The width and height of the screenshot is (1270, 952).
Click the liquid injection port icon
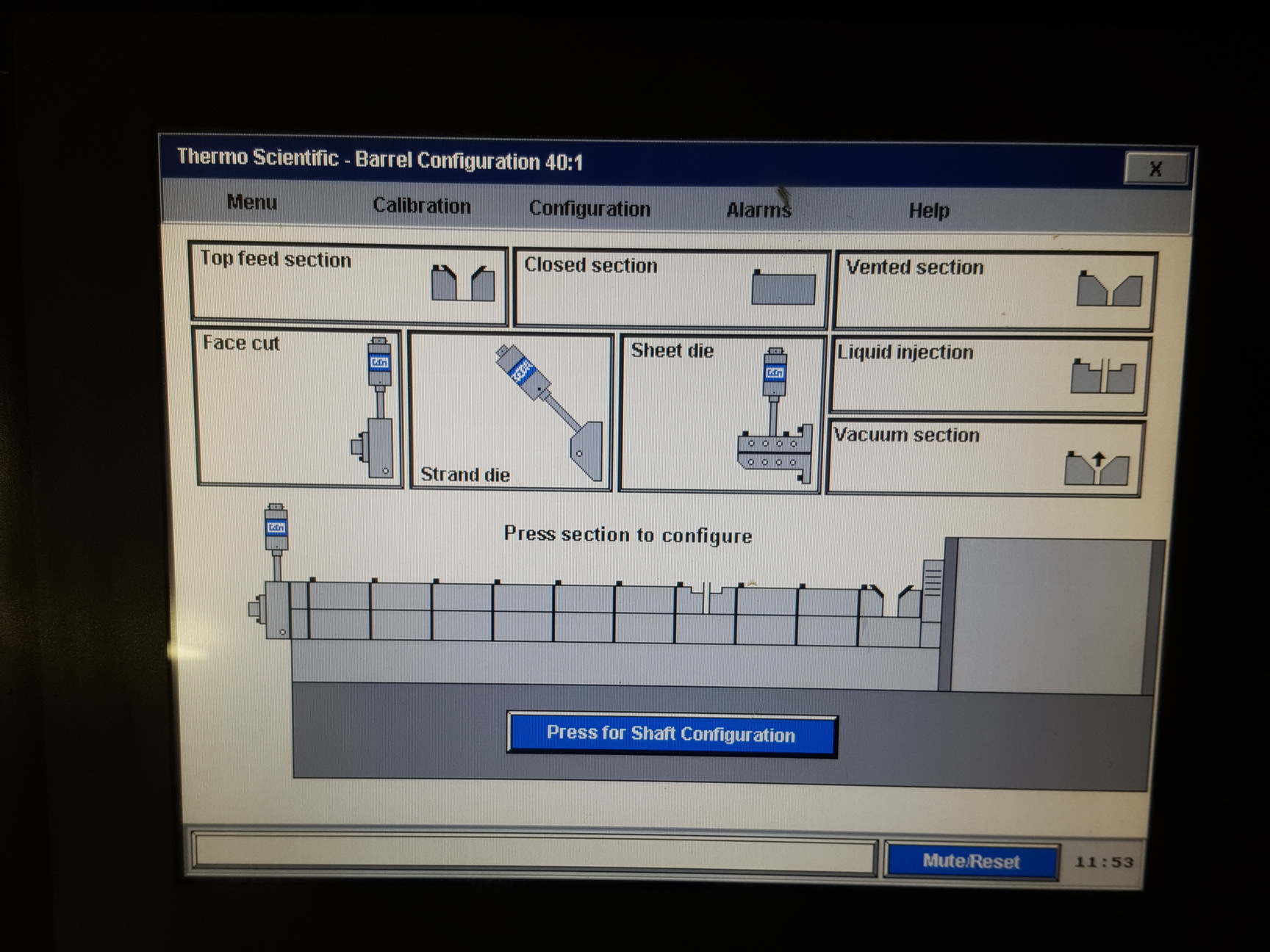1103,377
